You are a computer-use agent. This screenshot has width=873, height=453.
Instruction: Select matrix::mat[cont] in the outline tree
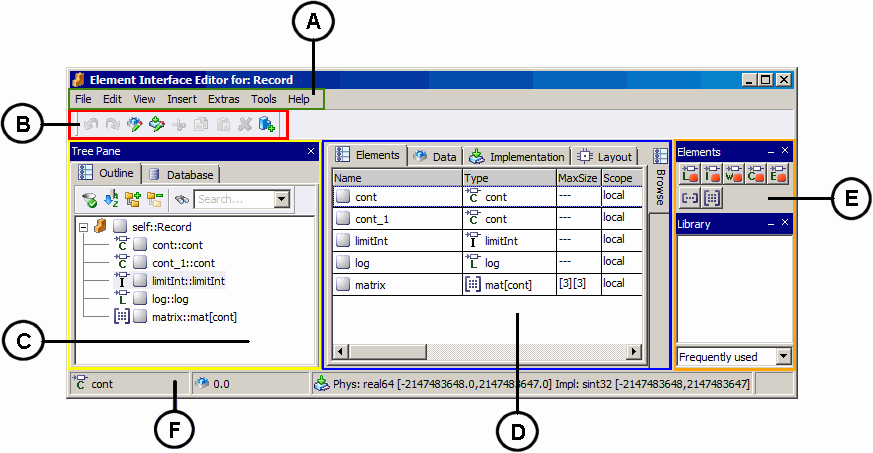[194, 317]
